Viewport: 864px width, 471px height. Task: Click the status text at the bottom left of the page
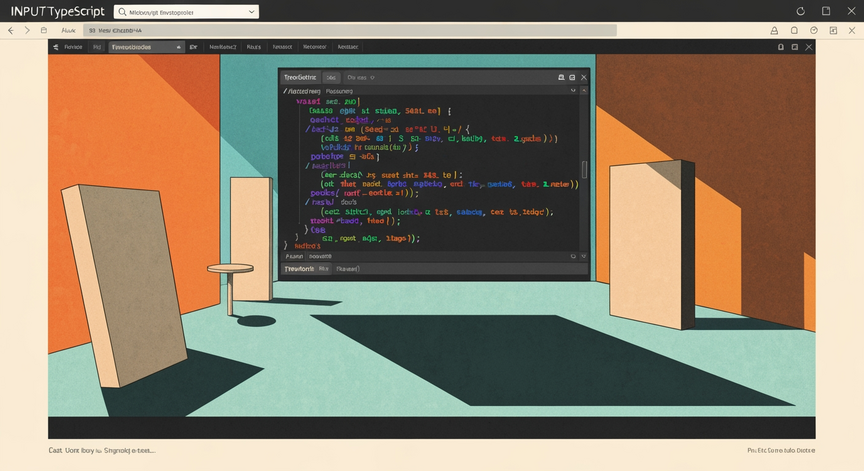(x=102, y=451)
